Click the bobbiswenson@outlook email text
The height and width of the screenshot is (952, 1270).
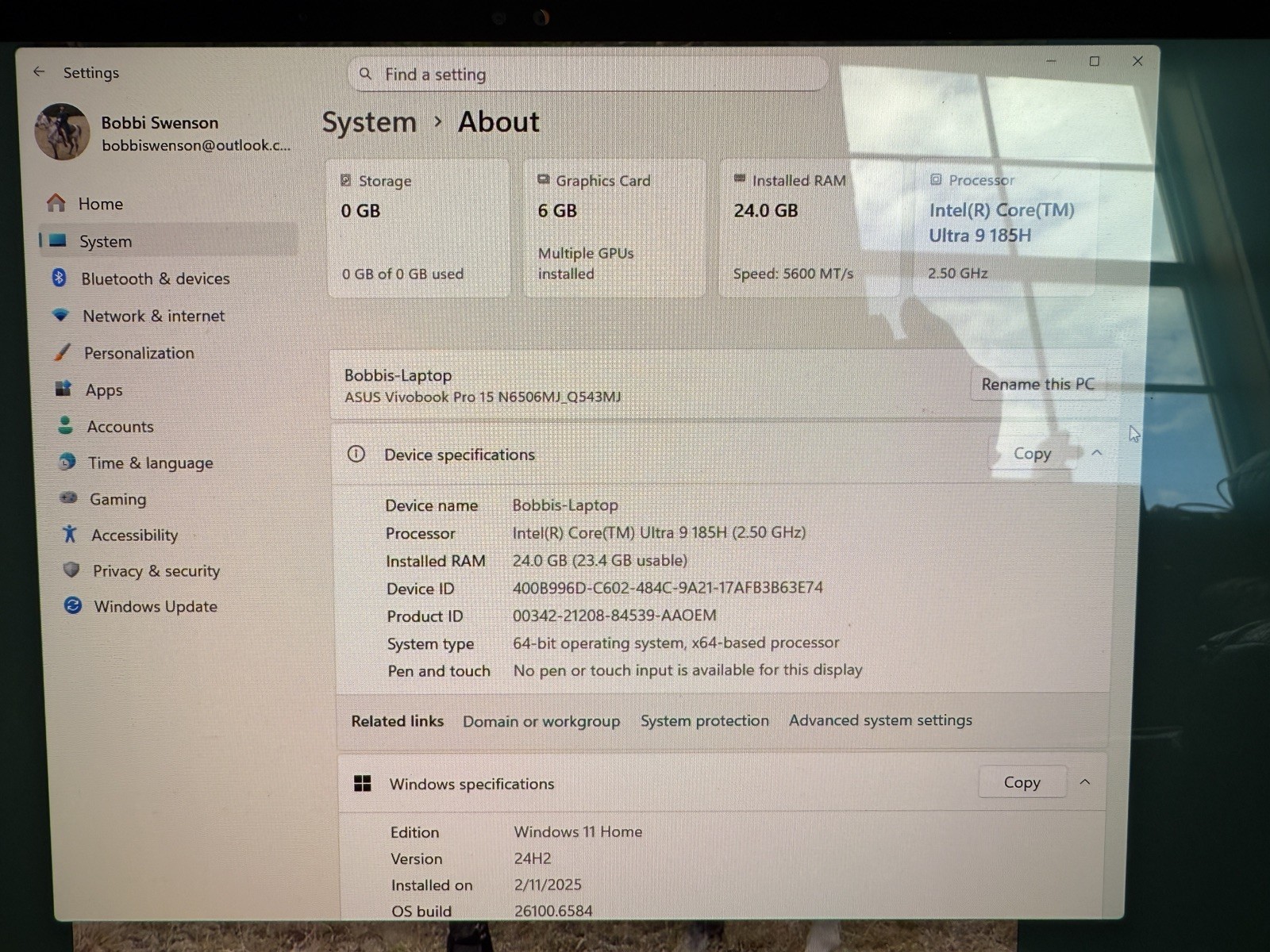tap(196, 145)
